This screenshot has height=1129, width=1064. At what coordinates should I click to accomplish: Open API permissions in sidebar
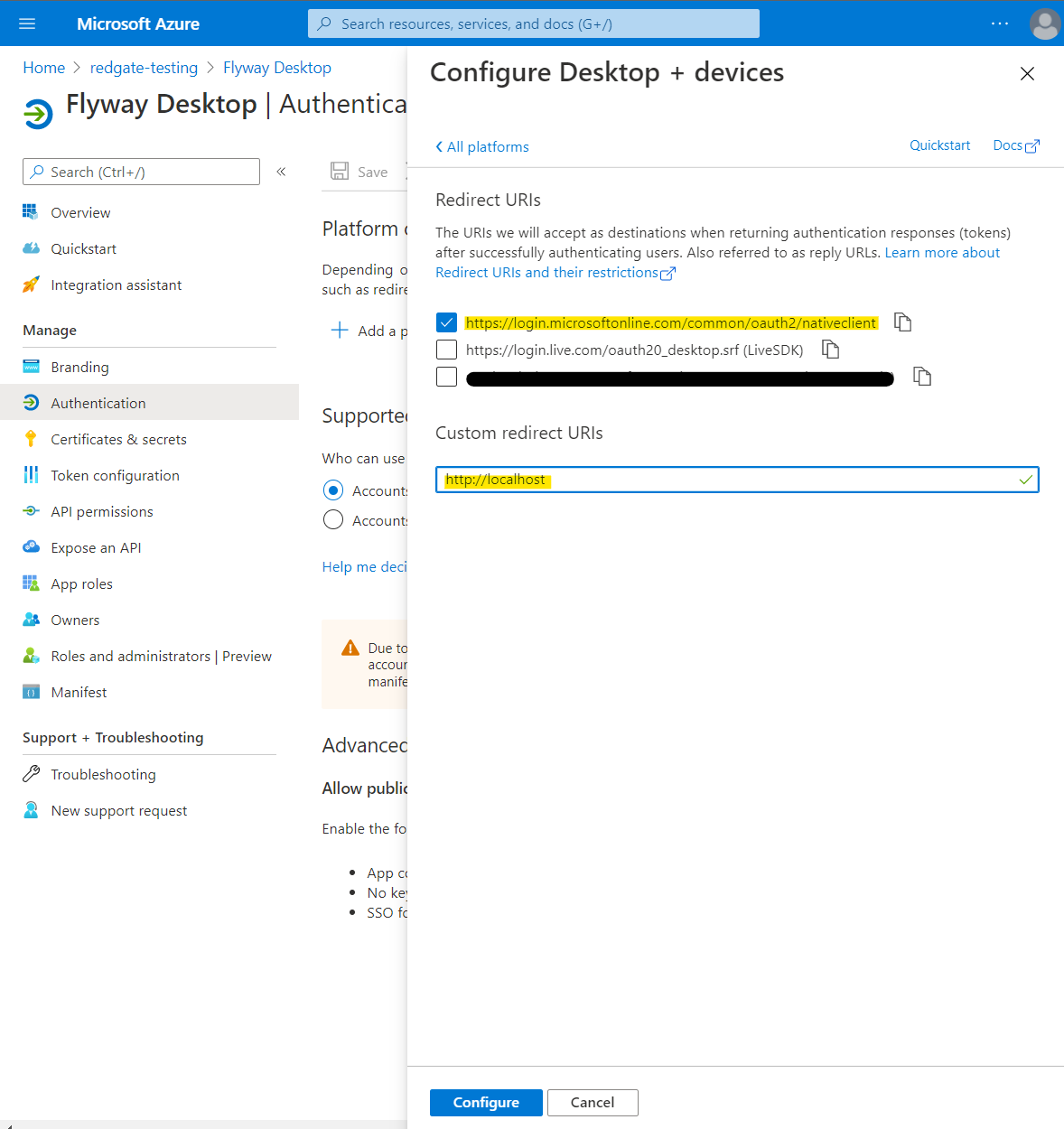[x=102, y=512]
